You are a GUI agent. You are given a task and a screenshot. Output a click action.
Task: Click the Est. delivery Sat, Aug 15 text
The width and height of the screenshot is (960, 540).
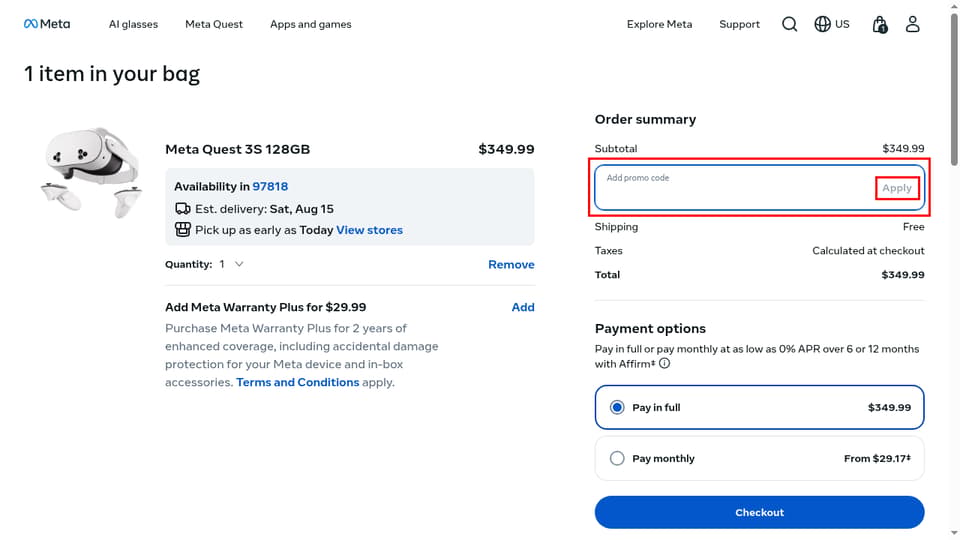264,209
